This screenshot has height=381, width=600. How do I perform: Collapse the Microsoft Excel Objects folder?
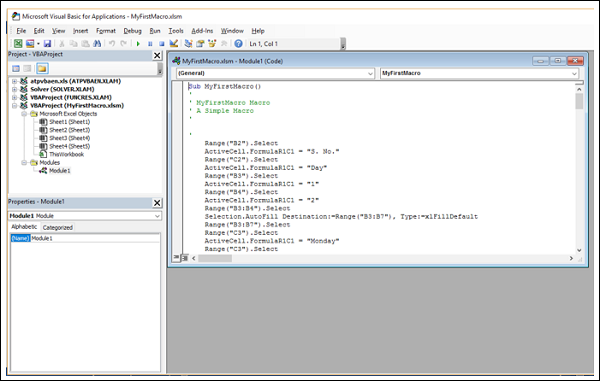[24, 114]
